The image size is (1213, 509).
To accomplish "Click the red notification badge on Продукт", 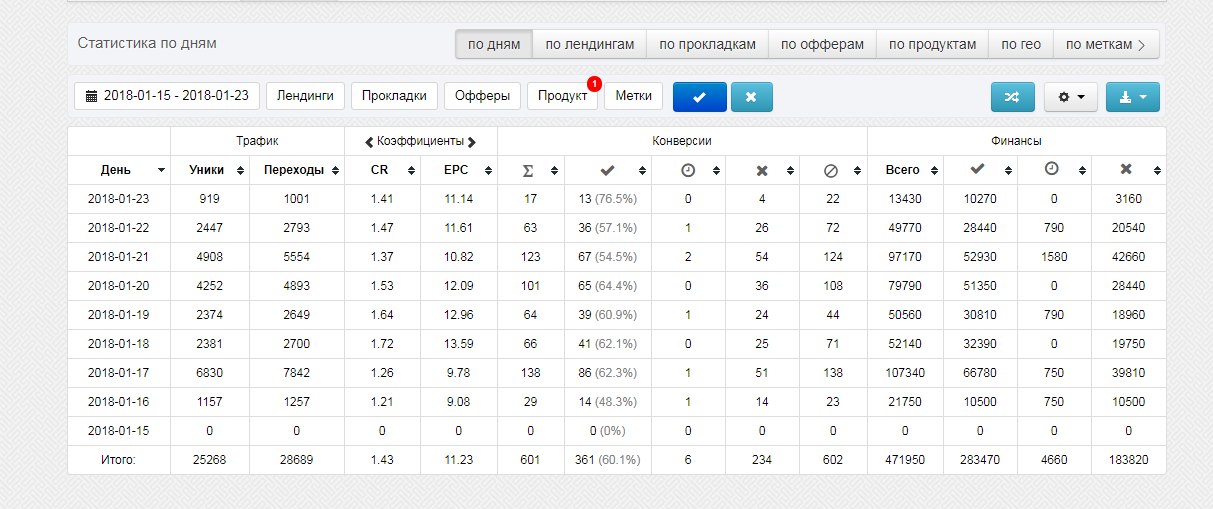I will [594, 83].
